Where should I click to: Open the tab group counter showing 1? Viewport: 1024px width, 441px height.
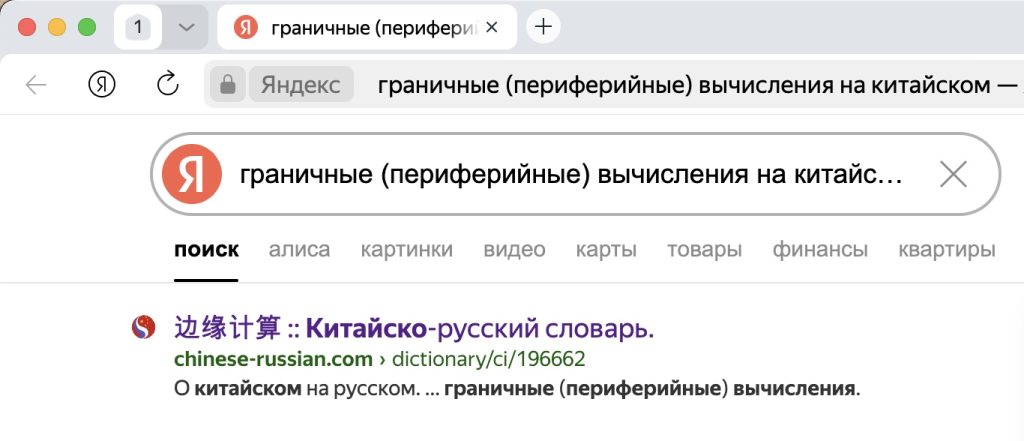(138, 27)
